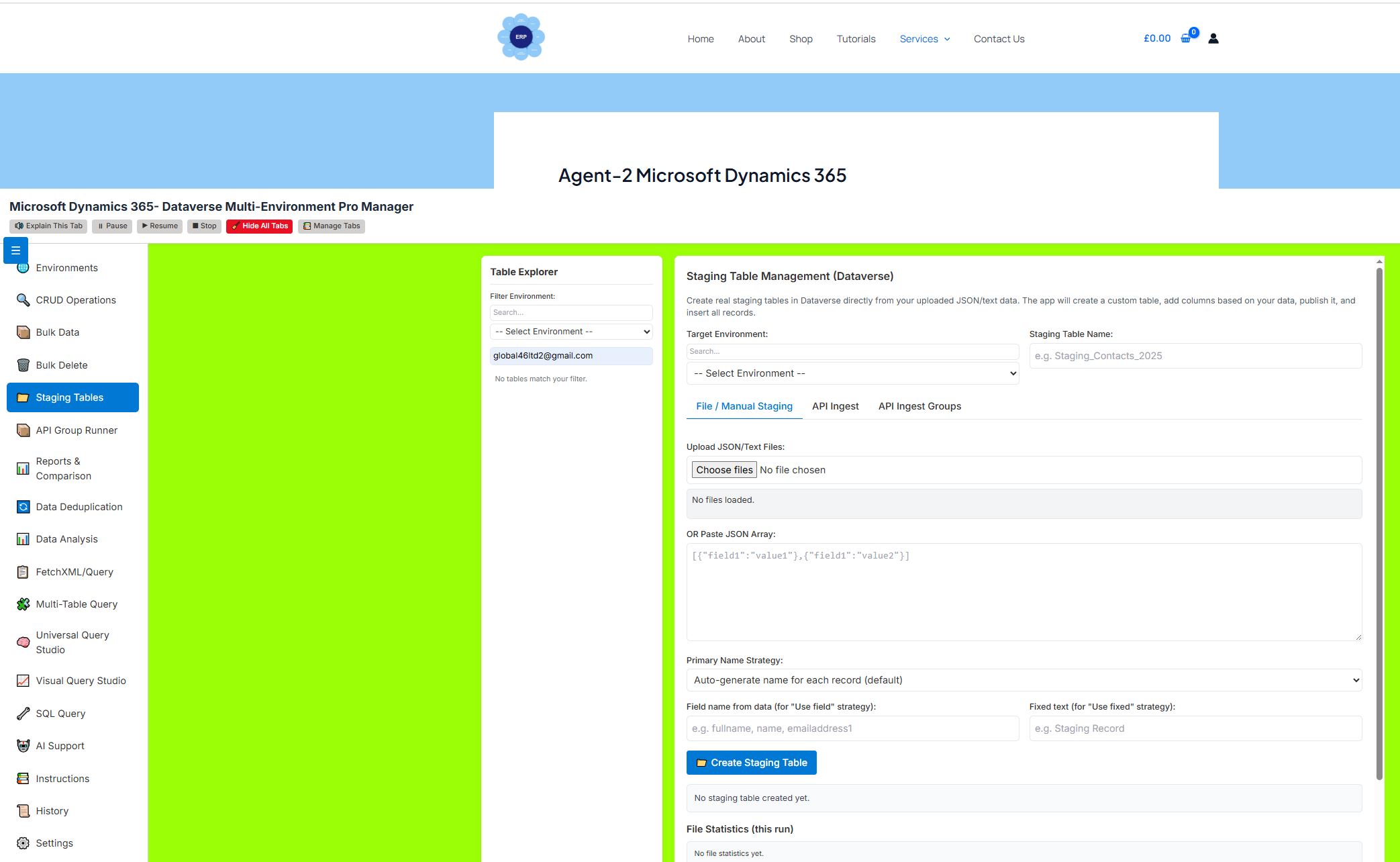Open the Tutorials page link

coord(856,38)
